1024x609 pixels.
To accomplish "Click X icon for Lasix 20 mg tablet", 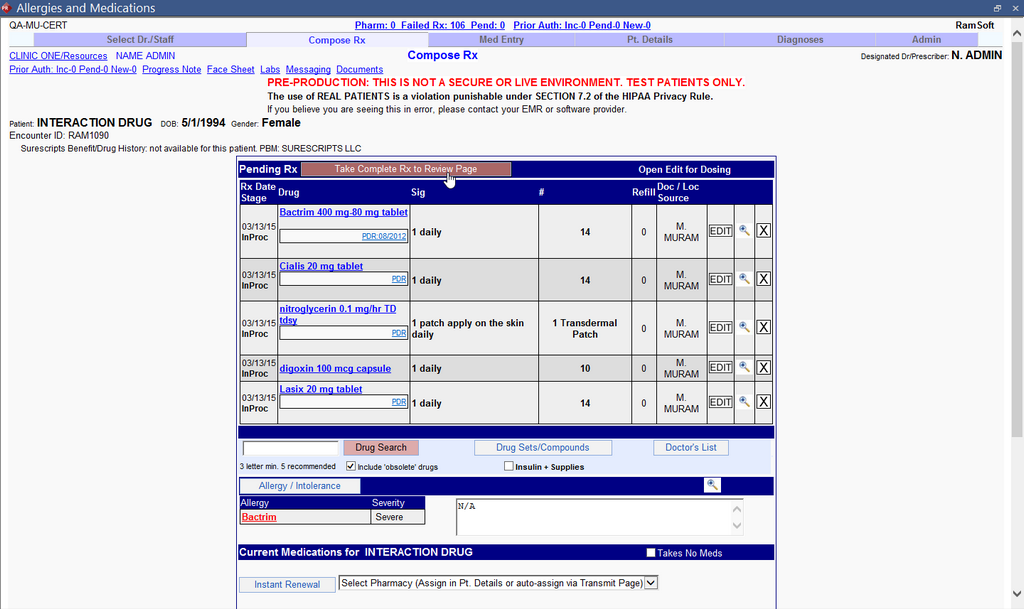I will pos(763,402).
